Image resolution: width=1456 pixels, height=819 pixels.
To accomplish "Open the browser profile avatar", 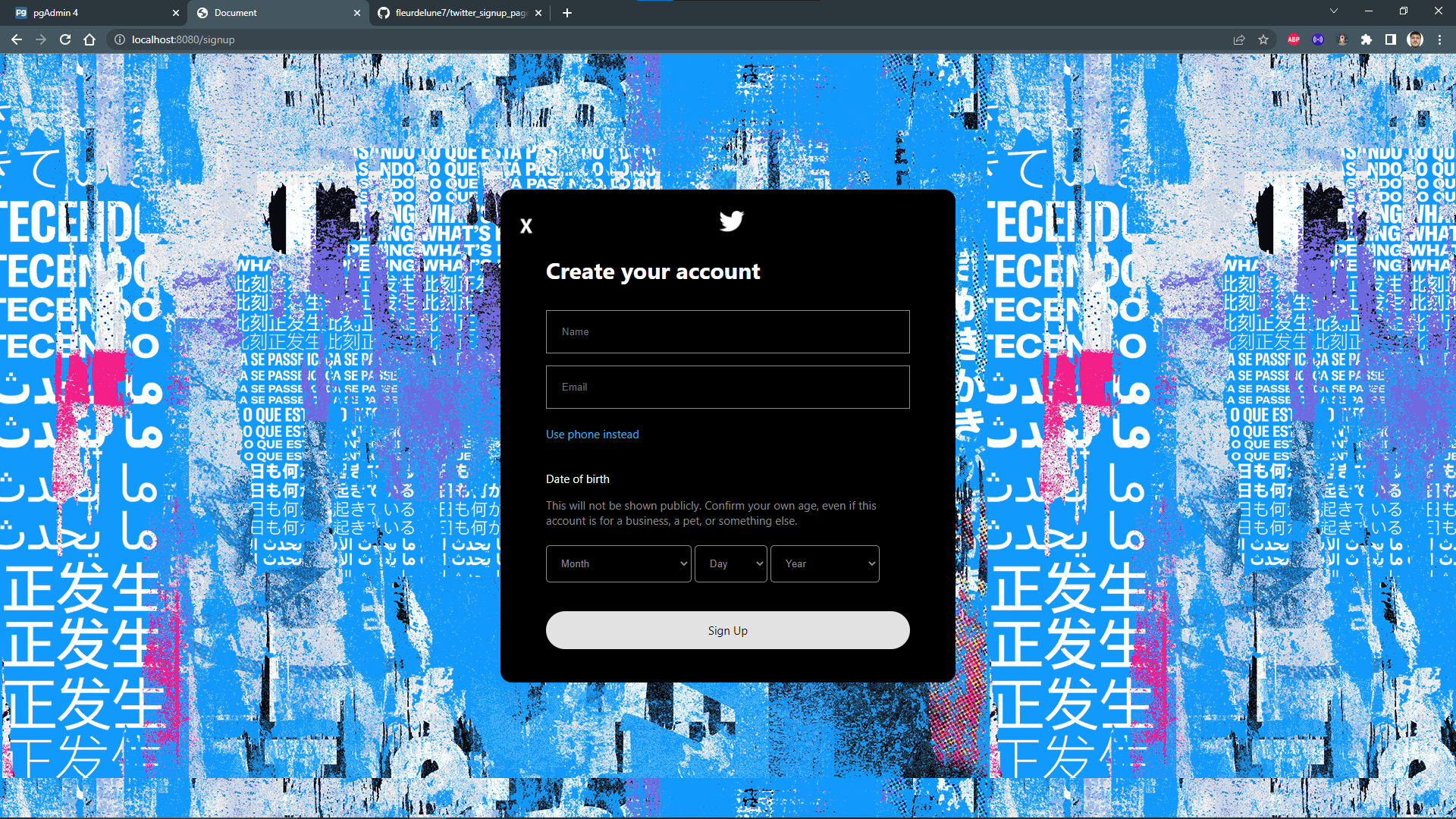I will coord(1415,39).
